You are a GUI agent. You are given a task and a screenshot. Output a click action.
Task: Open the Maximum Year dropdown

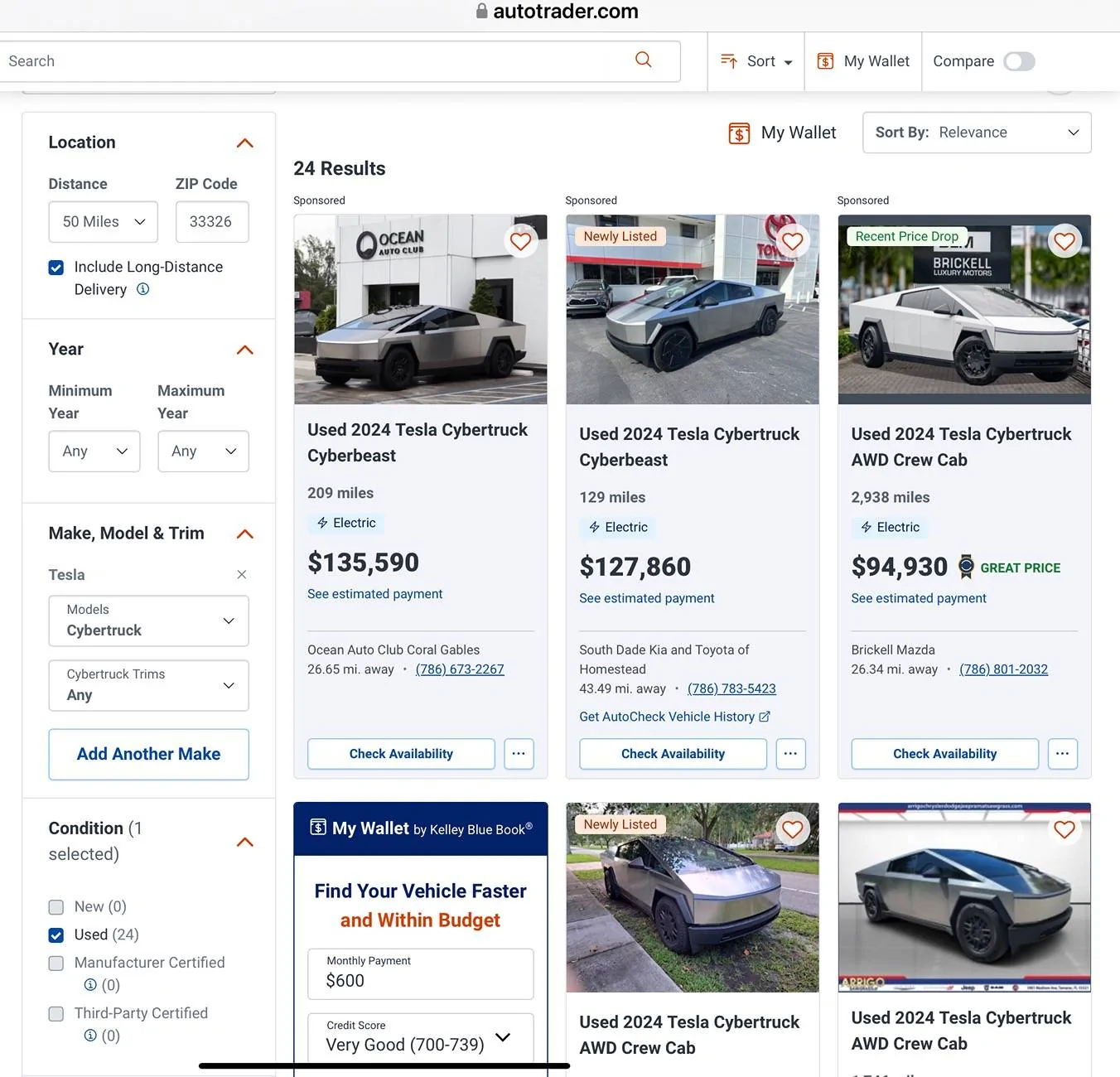203,452
